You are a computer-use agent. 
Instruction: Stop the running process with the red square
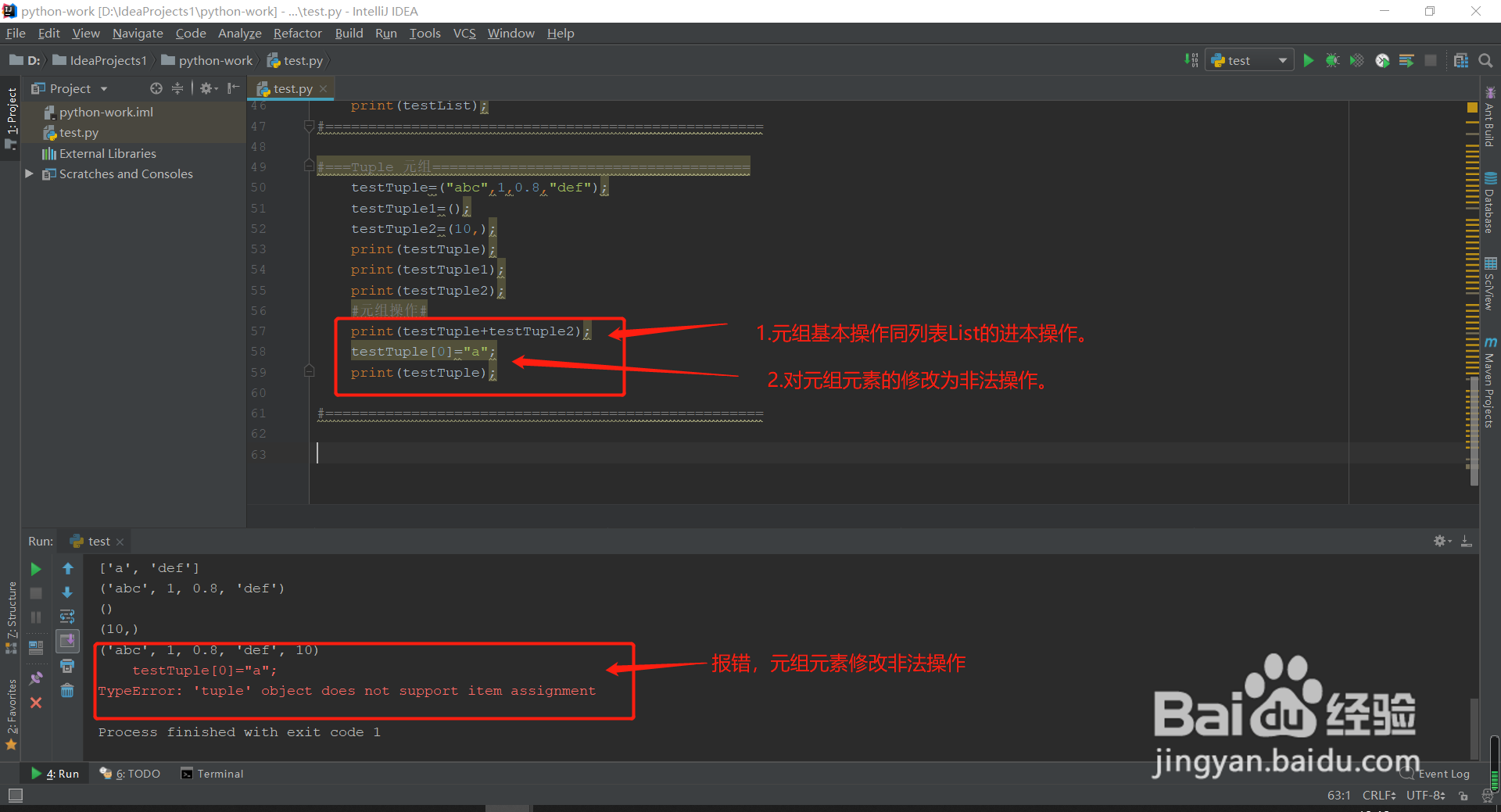pyautogui.click(x=1432, y=60)
